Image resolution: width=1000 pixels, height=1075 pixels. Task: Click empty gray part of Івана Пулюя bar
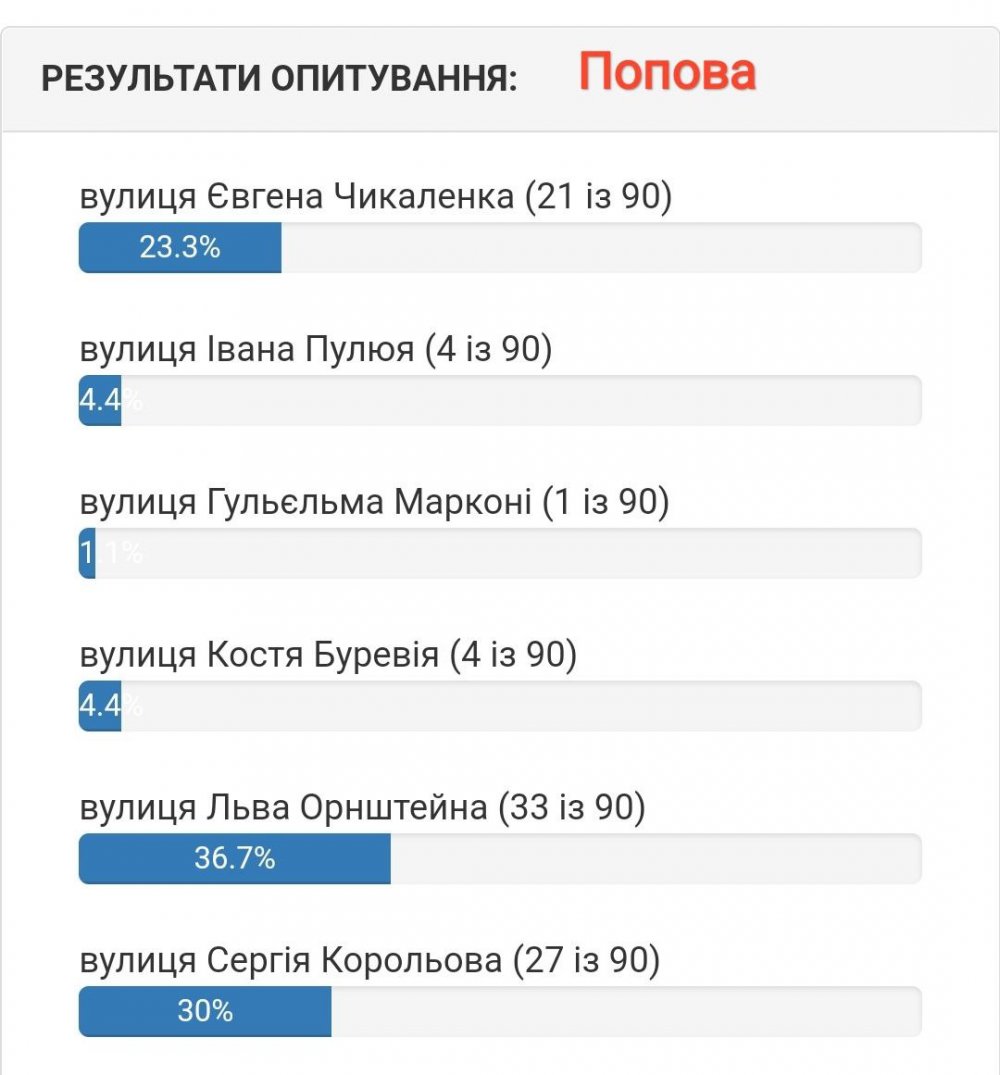(520, 401)
